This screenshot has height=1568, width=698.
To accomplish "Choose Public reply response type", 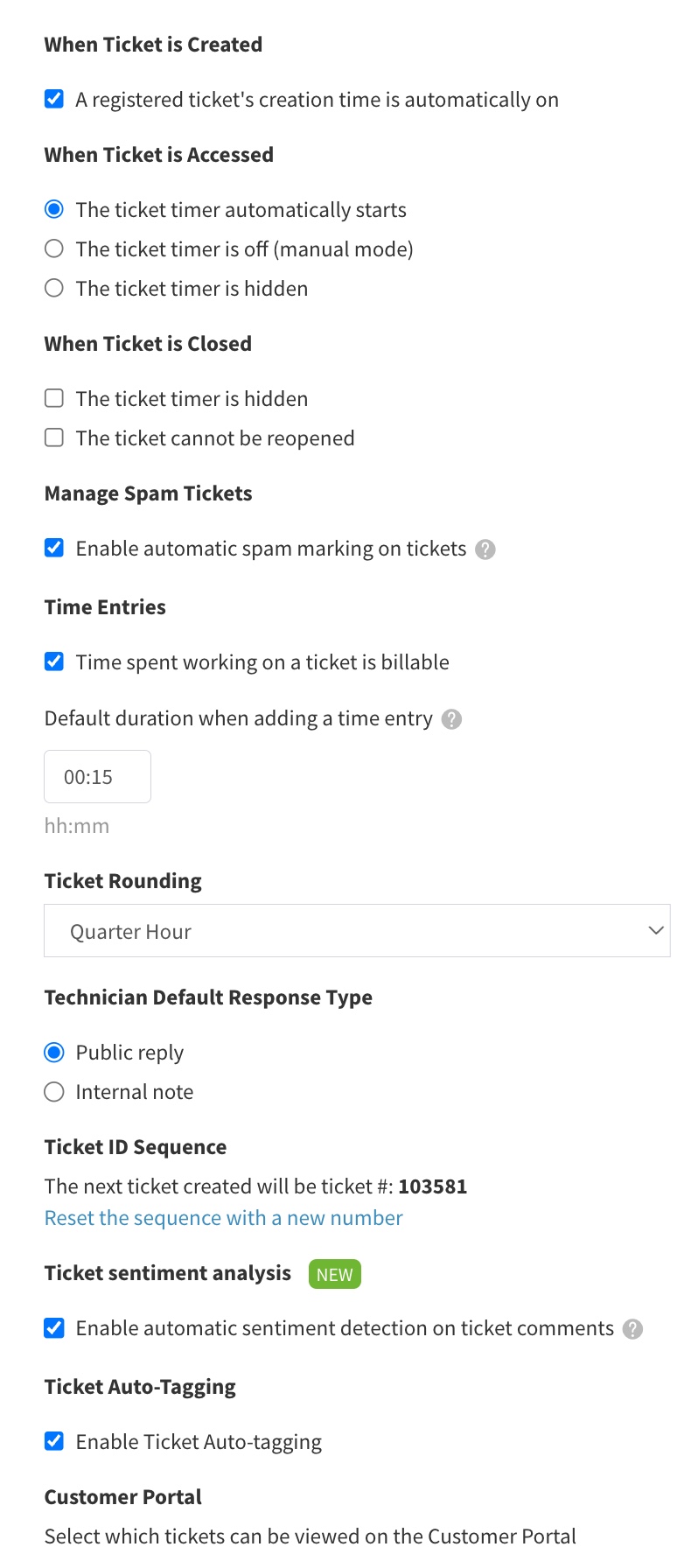I will pyautogui.click(x=54, y=1053).
